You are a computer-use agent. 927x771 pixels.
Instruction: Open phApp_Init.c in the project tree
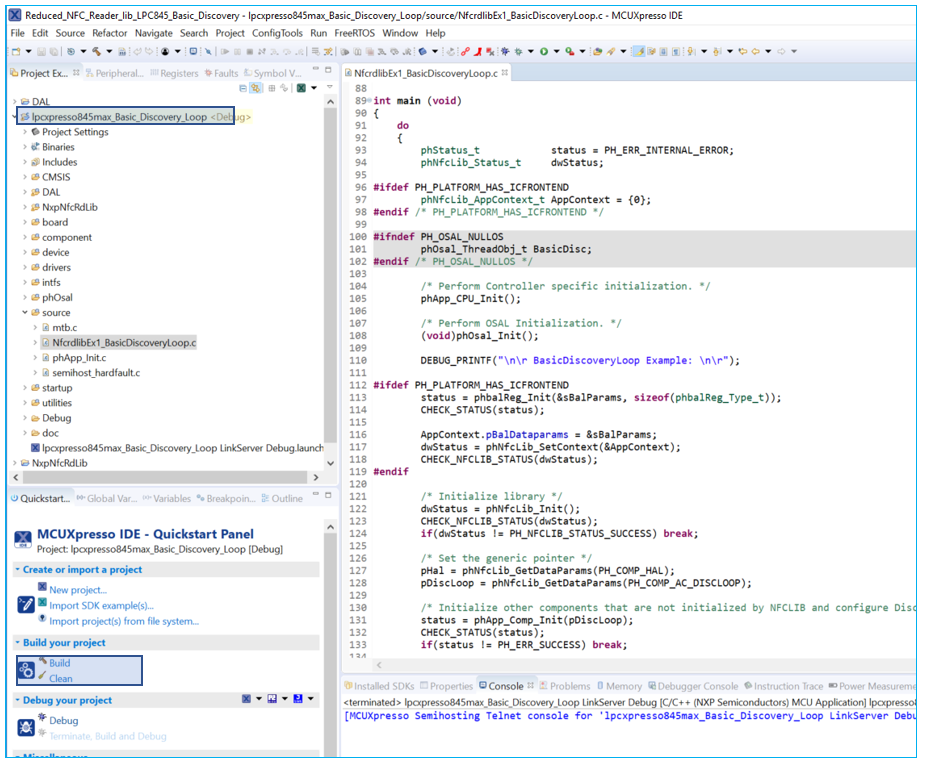[x=78, y=358]
